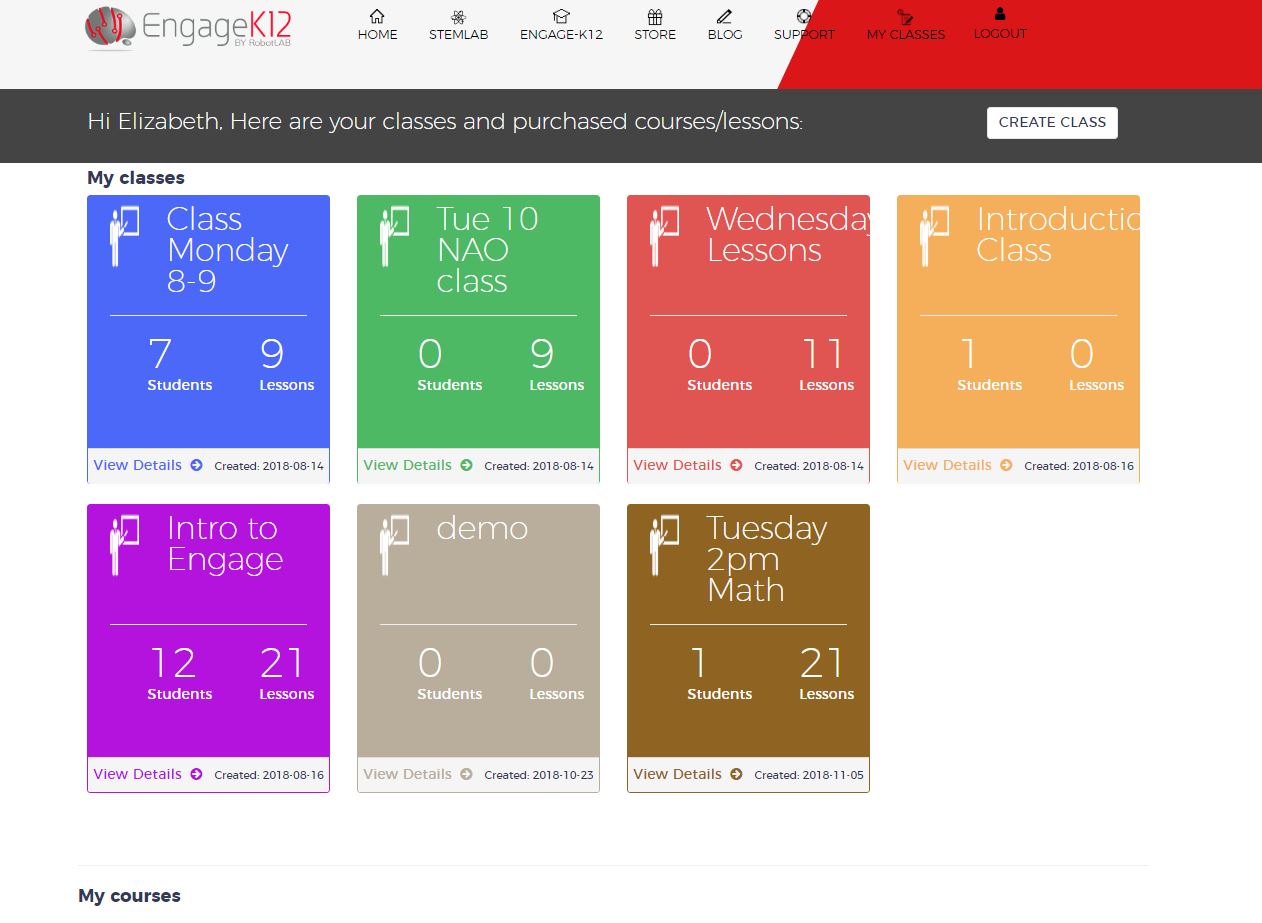Click the Blog pencil icon
This screenshot has height=923, width=1262.
pos(724,16)
